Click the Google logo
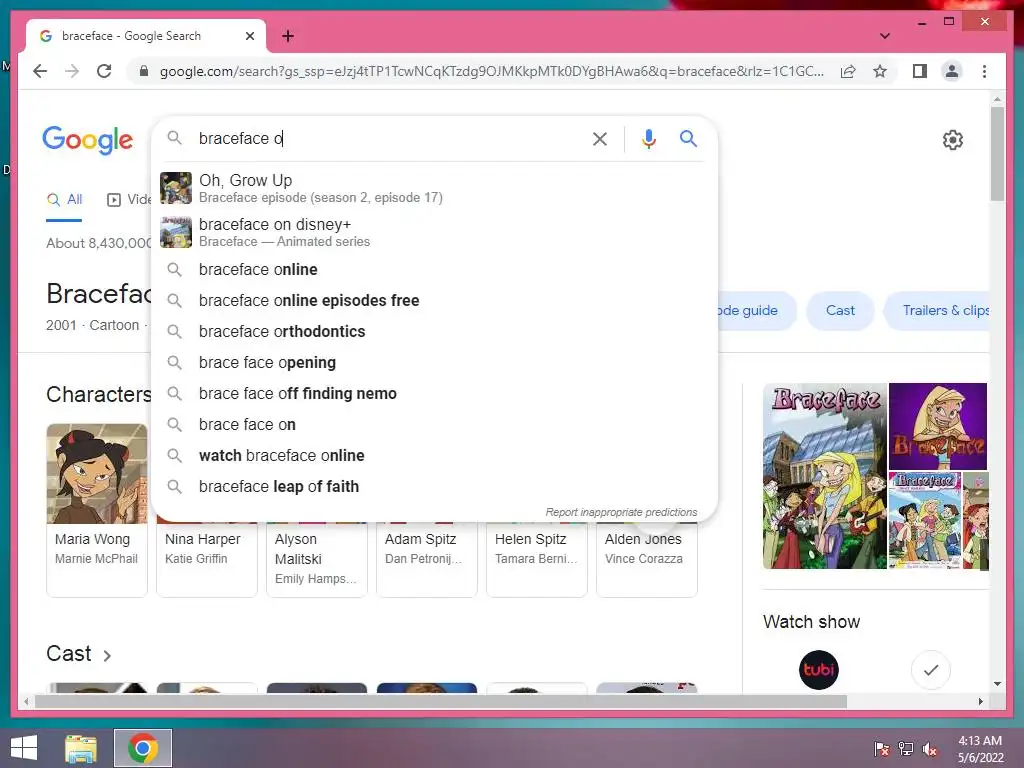This screenshot has height=768, width=1024. (88, 140)
